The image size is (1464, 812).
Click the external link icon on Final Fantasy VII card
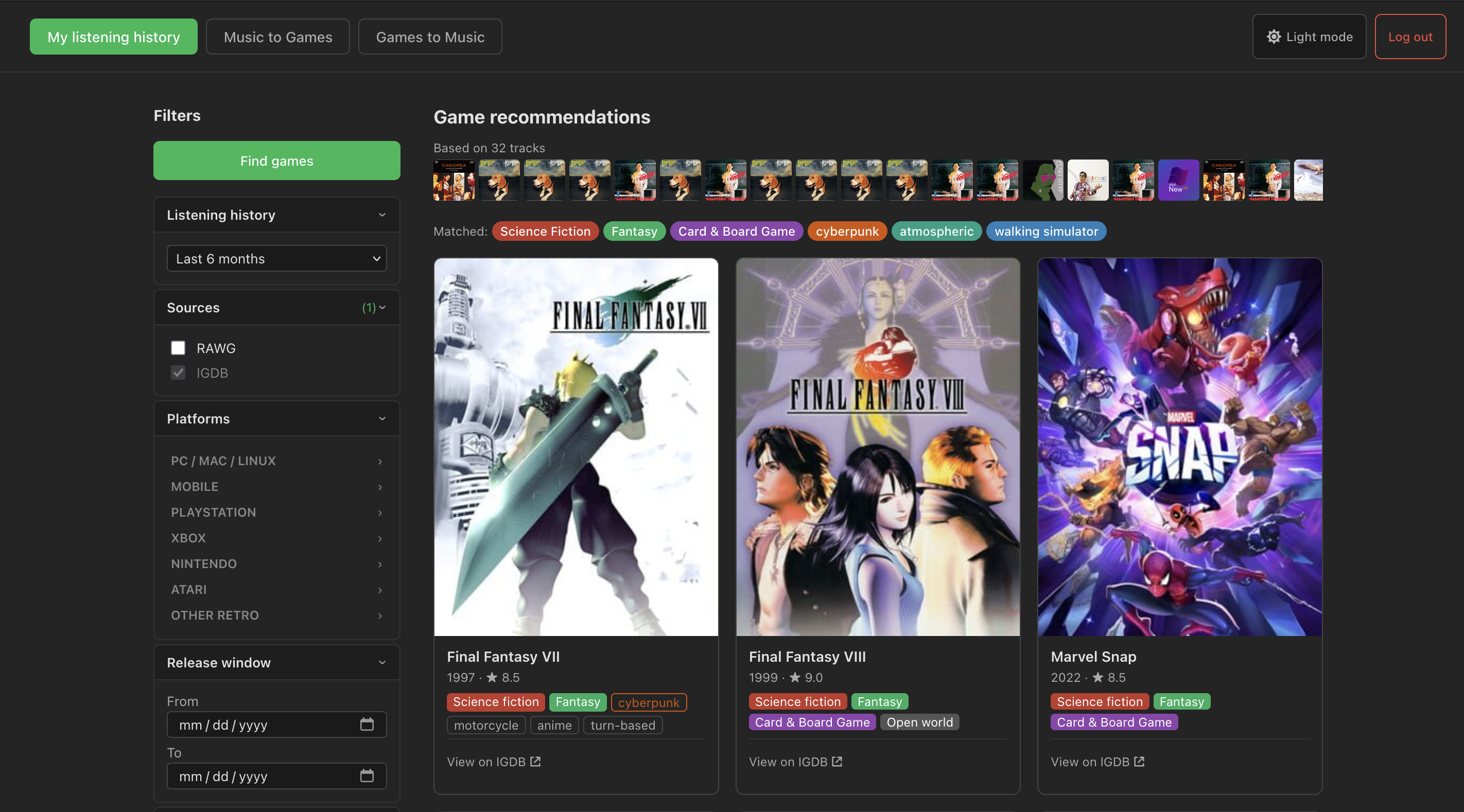pos(535,762)
